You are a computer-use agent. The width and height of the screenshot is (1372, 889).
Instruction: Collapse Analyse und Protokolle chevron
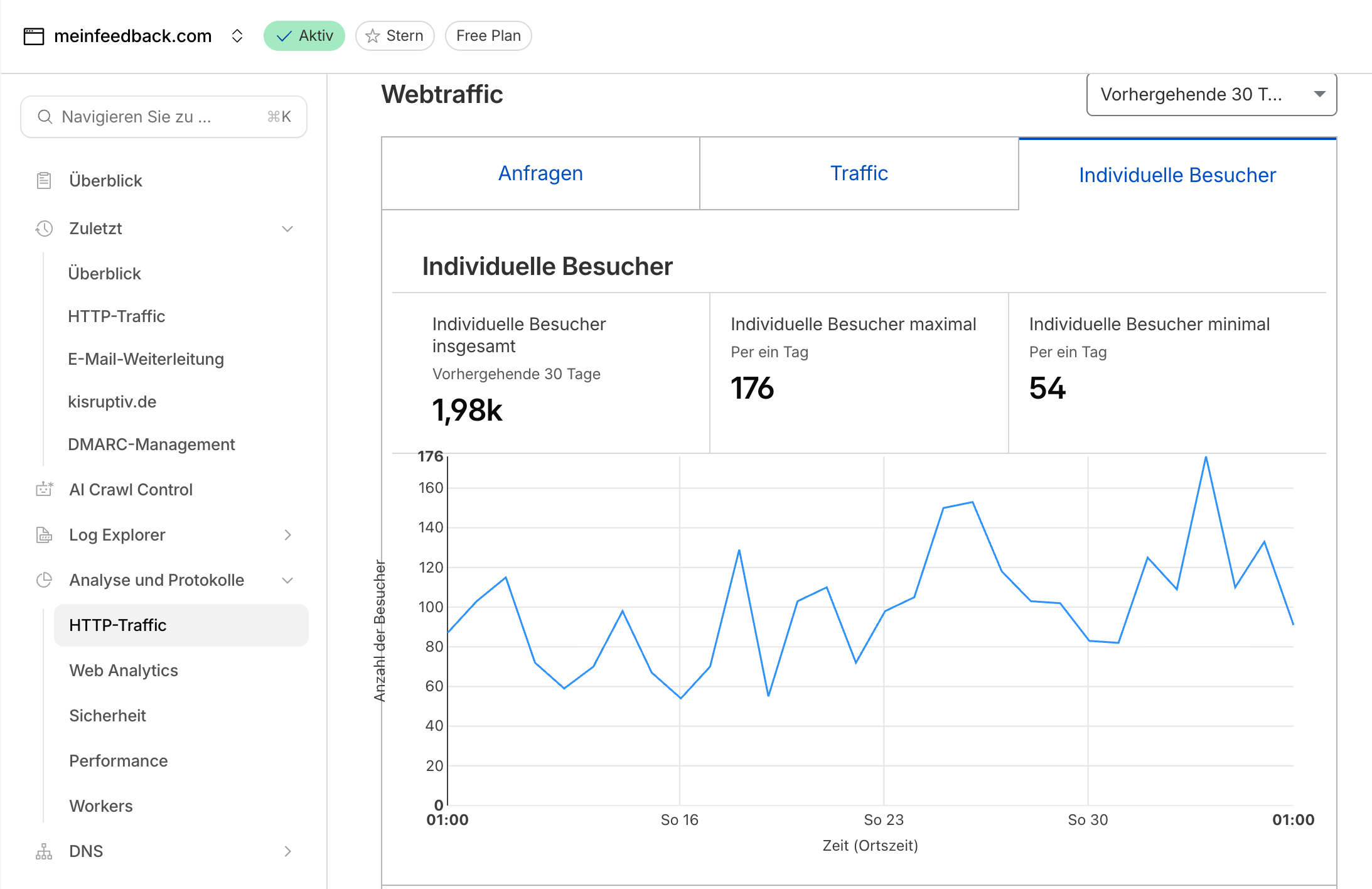pos(287,580)
